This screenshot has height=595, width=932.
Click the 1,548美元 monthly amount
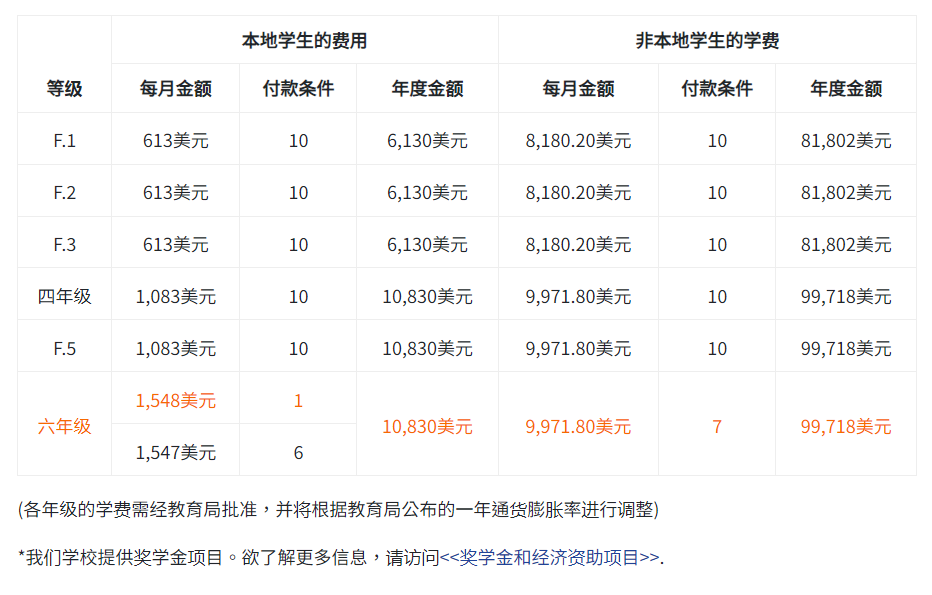pyautogui.click(x=175, y=401)
